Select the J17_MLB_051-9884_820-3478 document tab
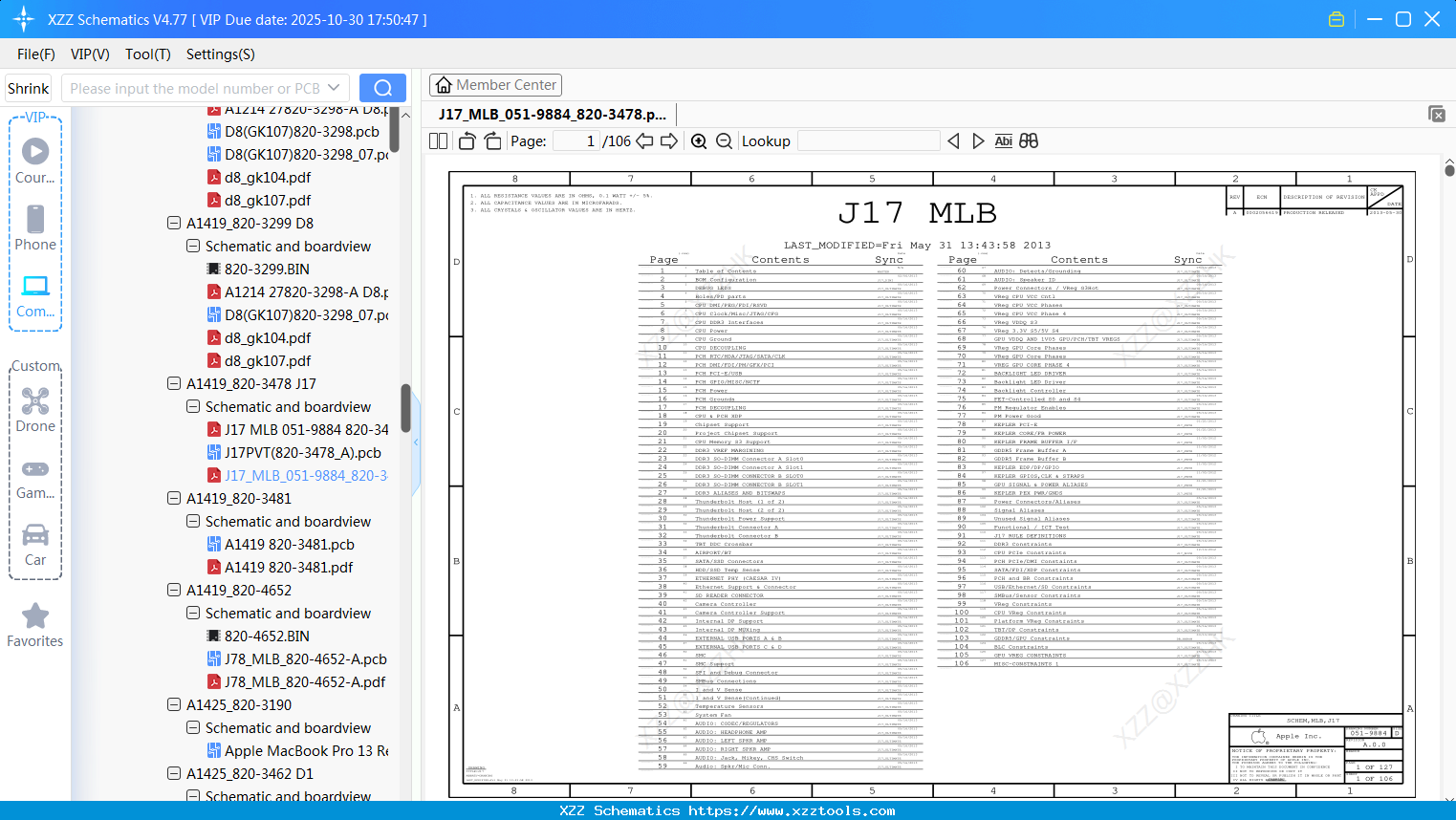The width and height of the screenshot is (1456, 820). pos(553,115)
